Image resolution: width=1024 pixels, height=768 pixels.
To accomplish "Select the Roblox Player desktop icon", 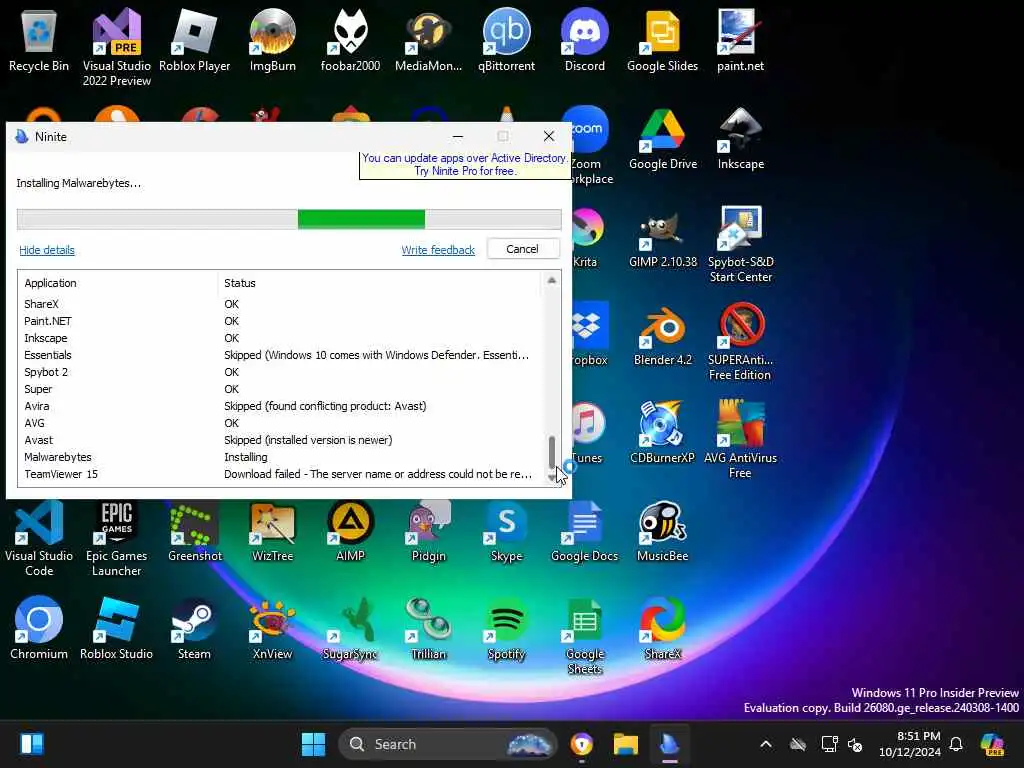I will tap(194, 40).
